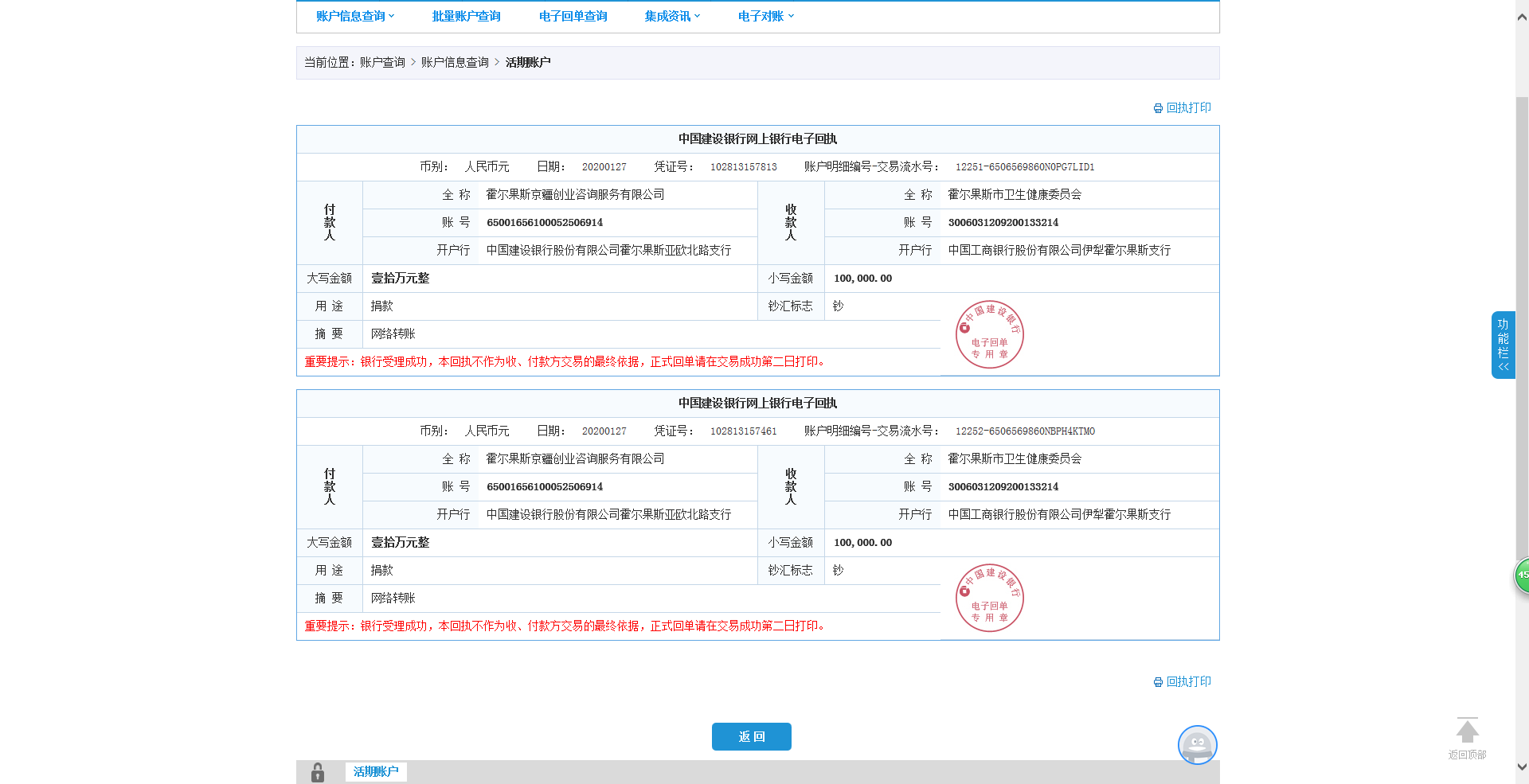Click the top 回执打印 link

[1188, 107]
